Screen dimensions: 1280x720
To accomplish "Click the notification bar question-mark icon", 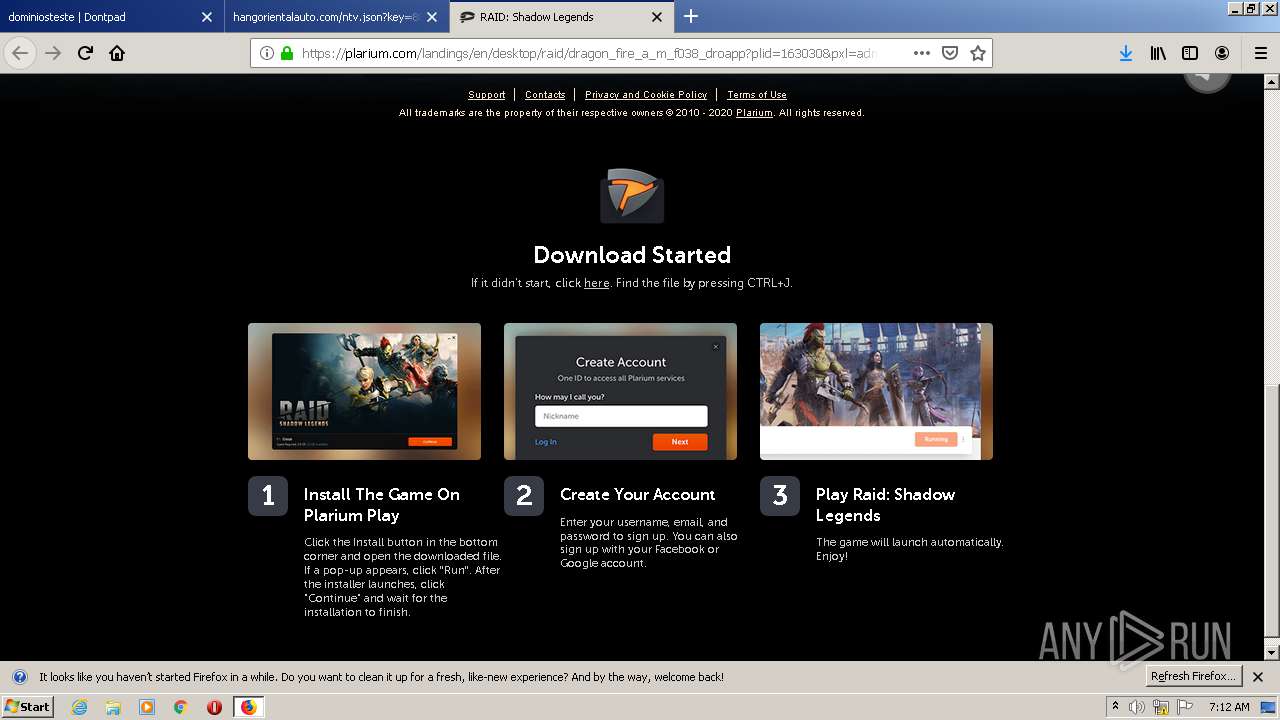I will click(x=19, y=677).
